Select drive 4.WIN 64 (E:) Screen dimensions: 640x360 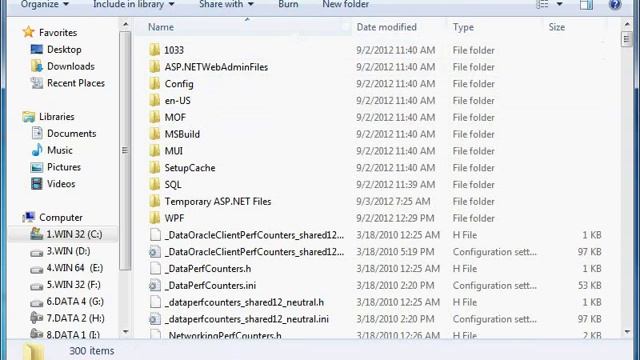pos(75,268)
